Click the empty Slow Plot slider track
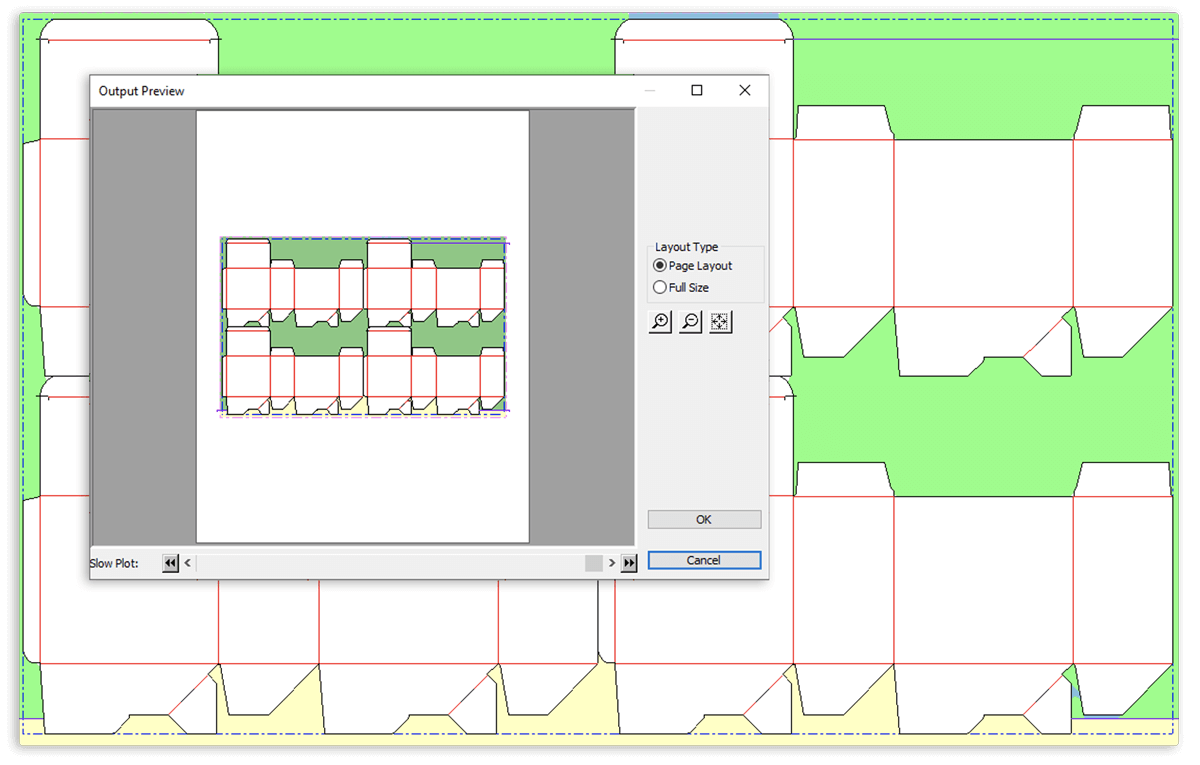 coord(390,564)
